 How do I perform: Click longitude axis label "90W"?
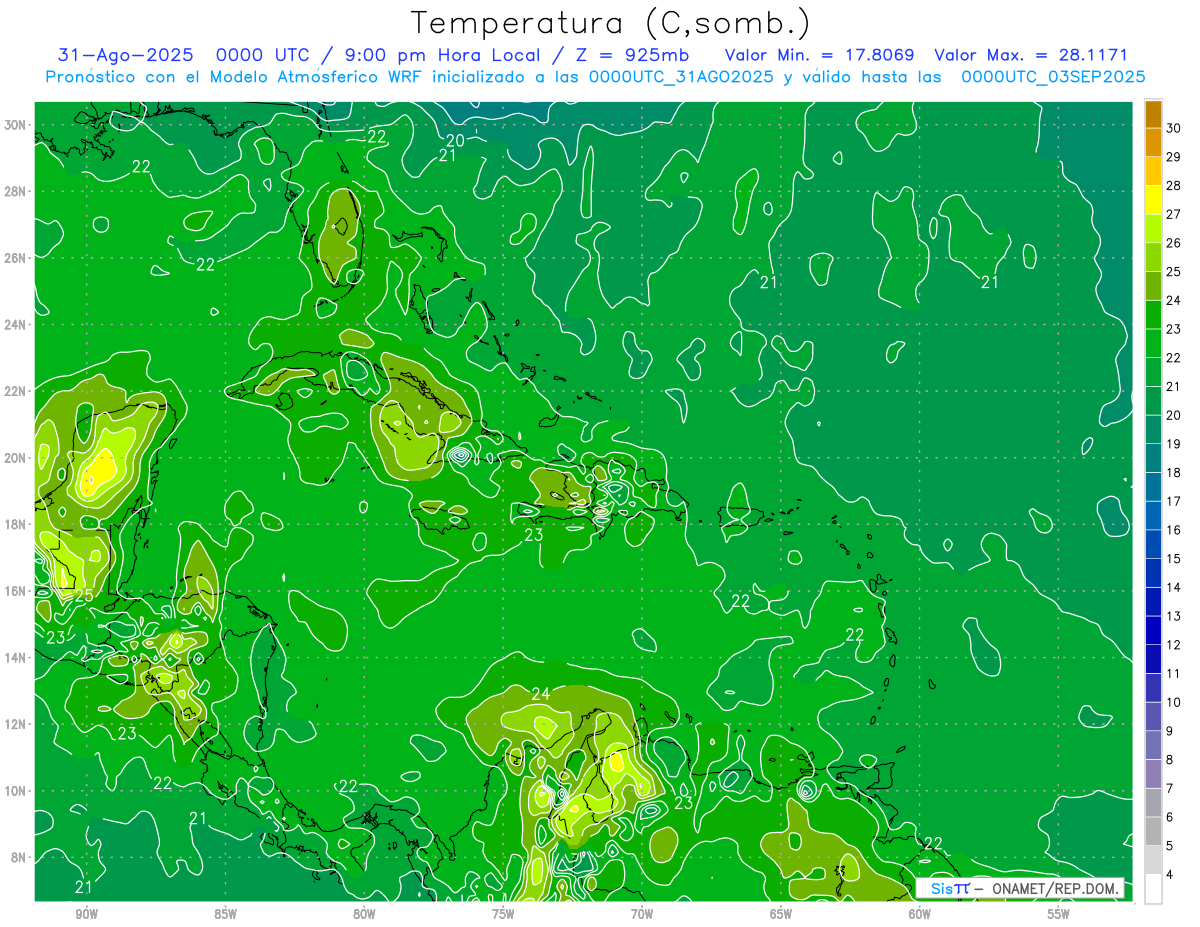[87, 914]
